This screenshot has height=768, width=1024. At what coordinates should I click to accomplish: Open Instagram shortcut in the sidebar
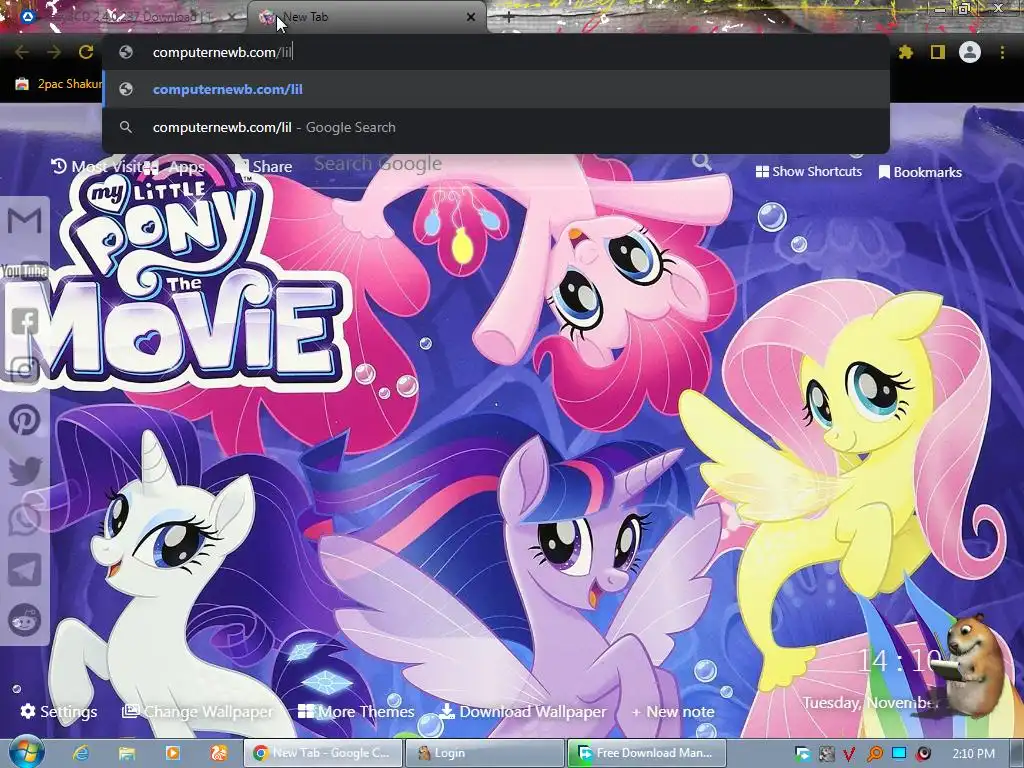tap(25, 370)
